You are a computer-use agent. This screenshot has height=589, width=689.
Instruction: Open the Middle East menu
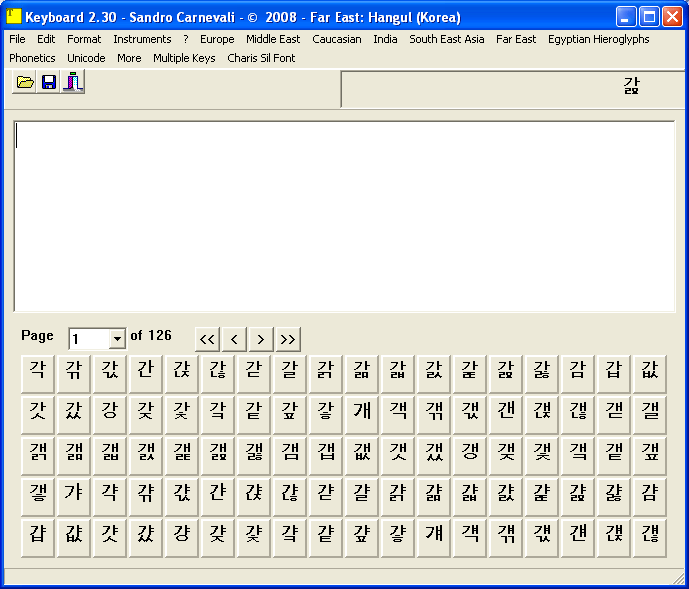(x=273, y=39)
